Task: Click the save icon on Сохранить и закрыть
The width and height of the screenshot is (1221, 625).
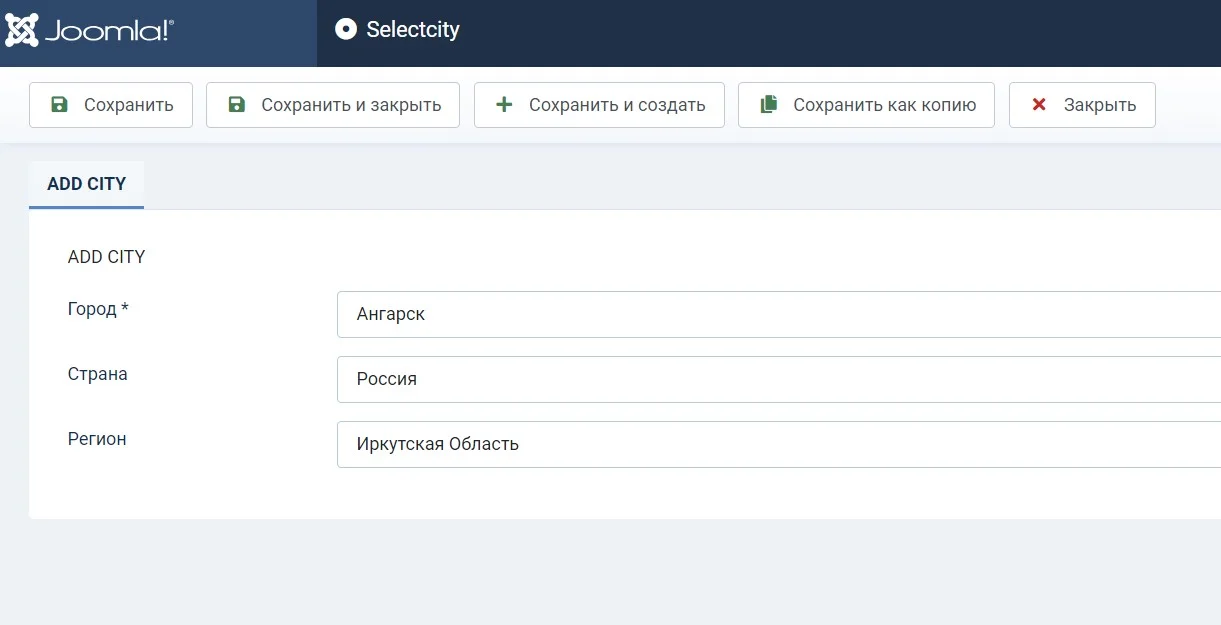Action: coord(237,105)
